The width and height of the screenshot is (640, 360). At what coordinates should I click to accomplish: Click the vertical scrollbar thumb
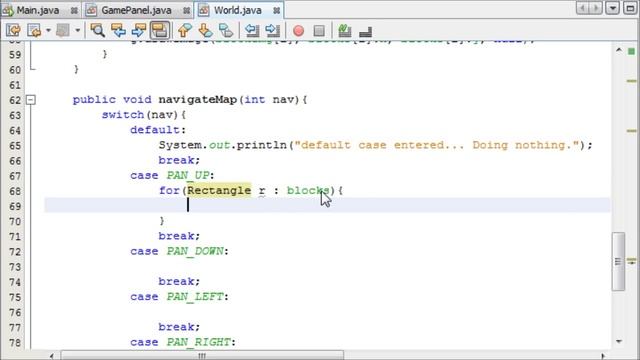618,261
